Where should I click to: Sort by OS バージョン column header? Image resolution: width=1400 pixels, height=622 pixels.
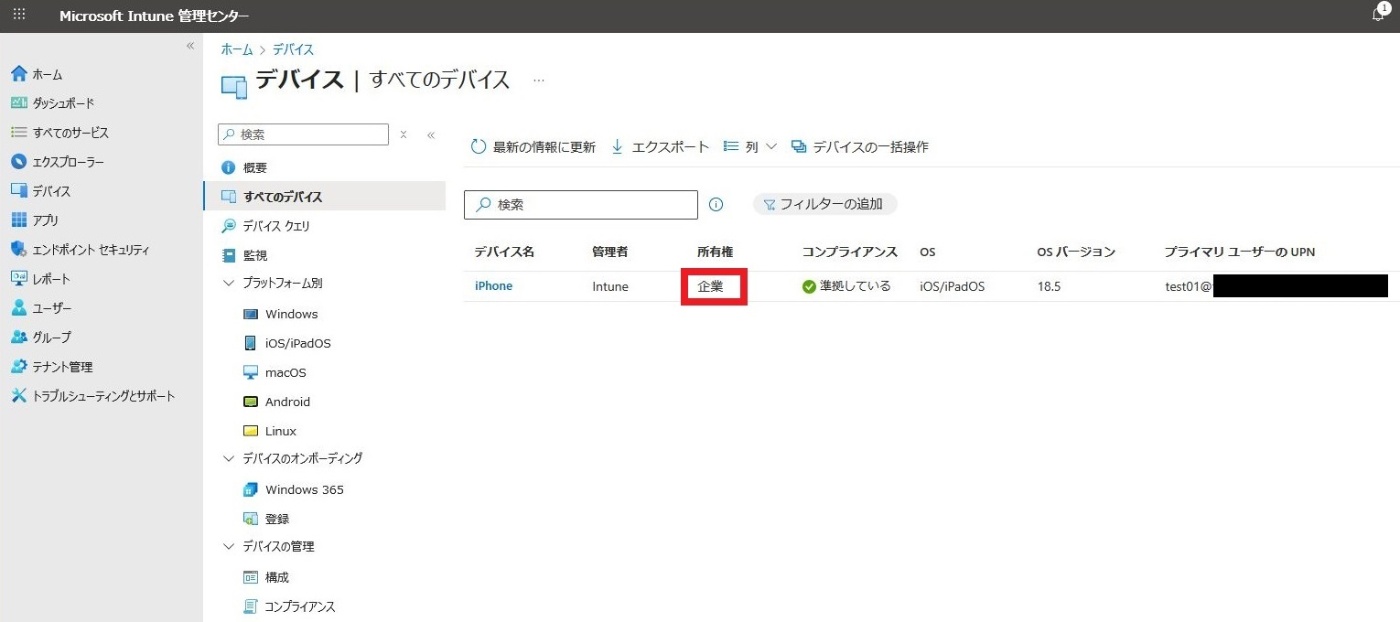(1076, 252)
